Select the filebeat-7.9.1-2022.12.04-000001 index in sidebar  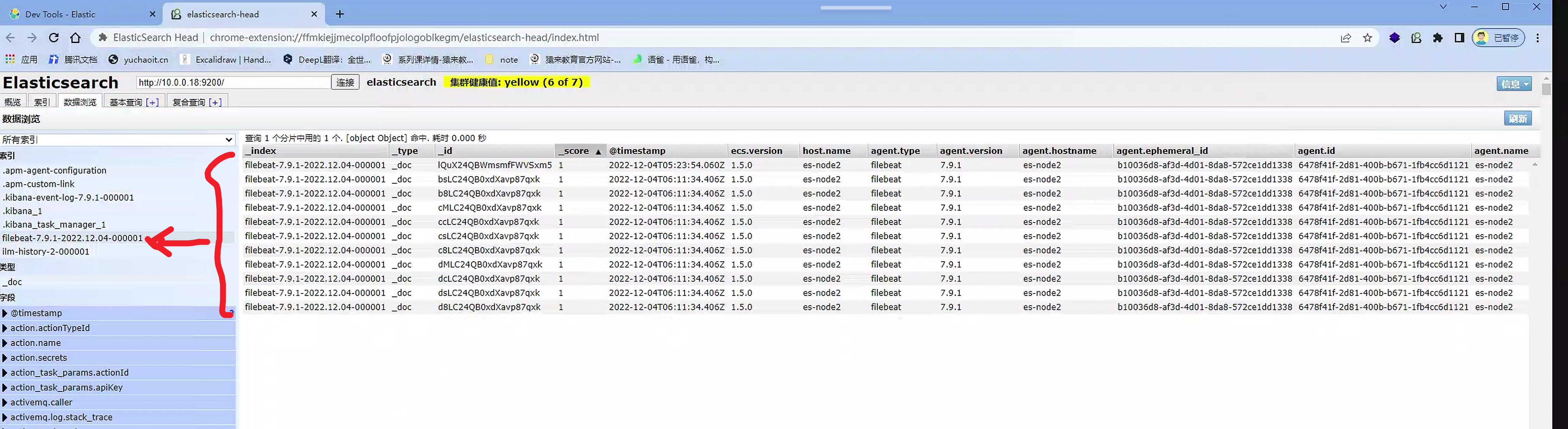point(72,238)
